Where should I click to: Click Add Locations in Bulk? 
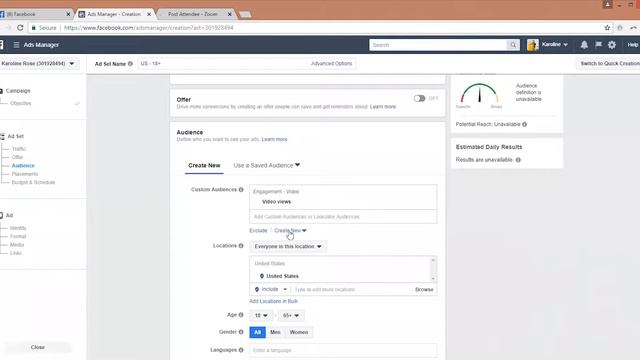[273, 301]
